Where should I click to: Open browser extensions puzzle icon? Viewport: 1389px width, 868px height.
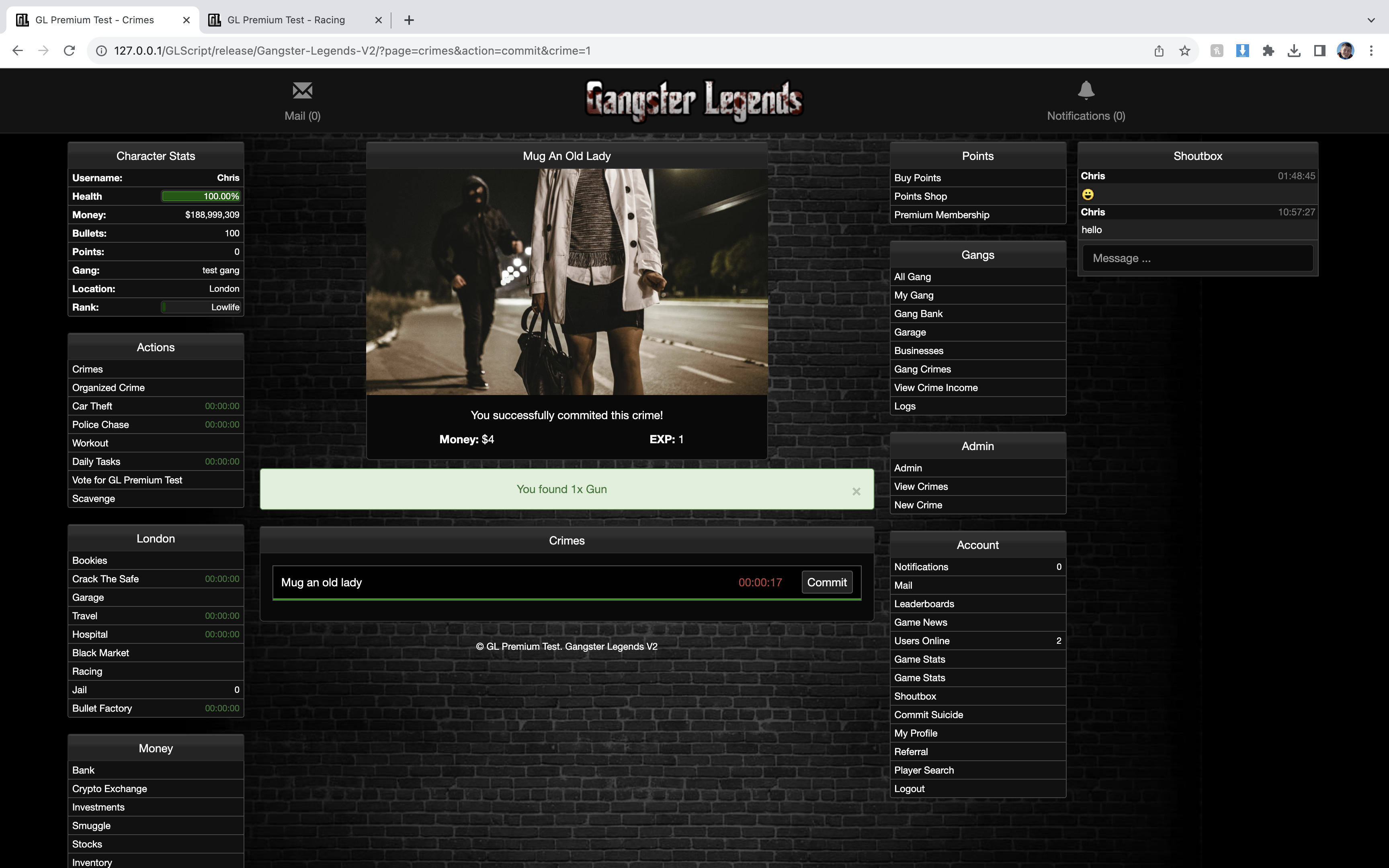point(1268,51)
